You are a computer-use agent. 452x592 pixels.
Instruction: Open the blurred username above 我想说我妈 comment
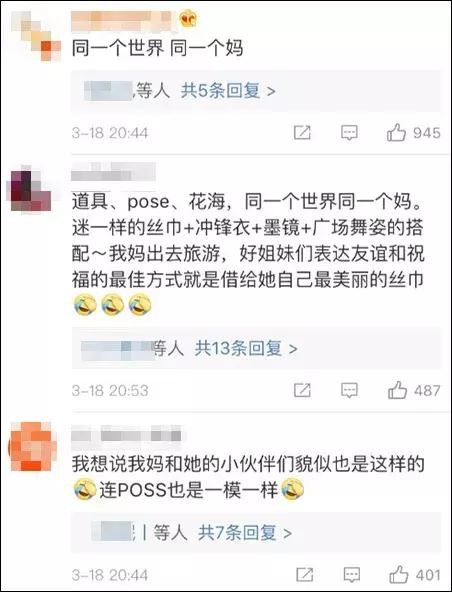point(126,434)
